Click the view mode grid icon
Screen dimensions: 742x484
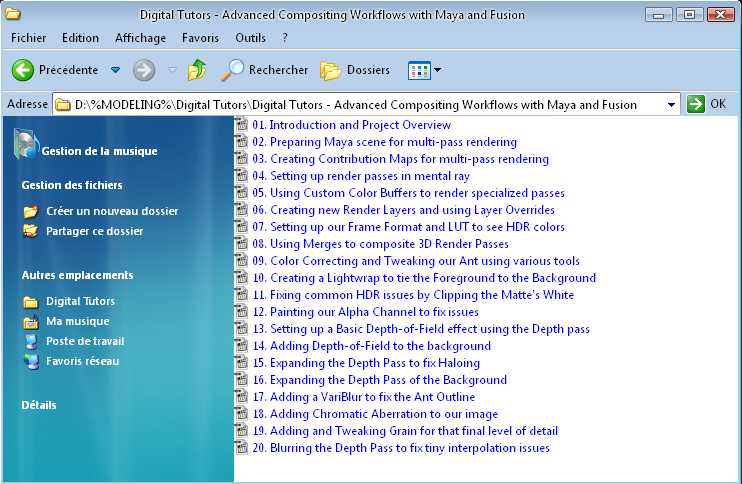pyautogui.click(x=419, y=70)
